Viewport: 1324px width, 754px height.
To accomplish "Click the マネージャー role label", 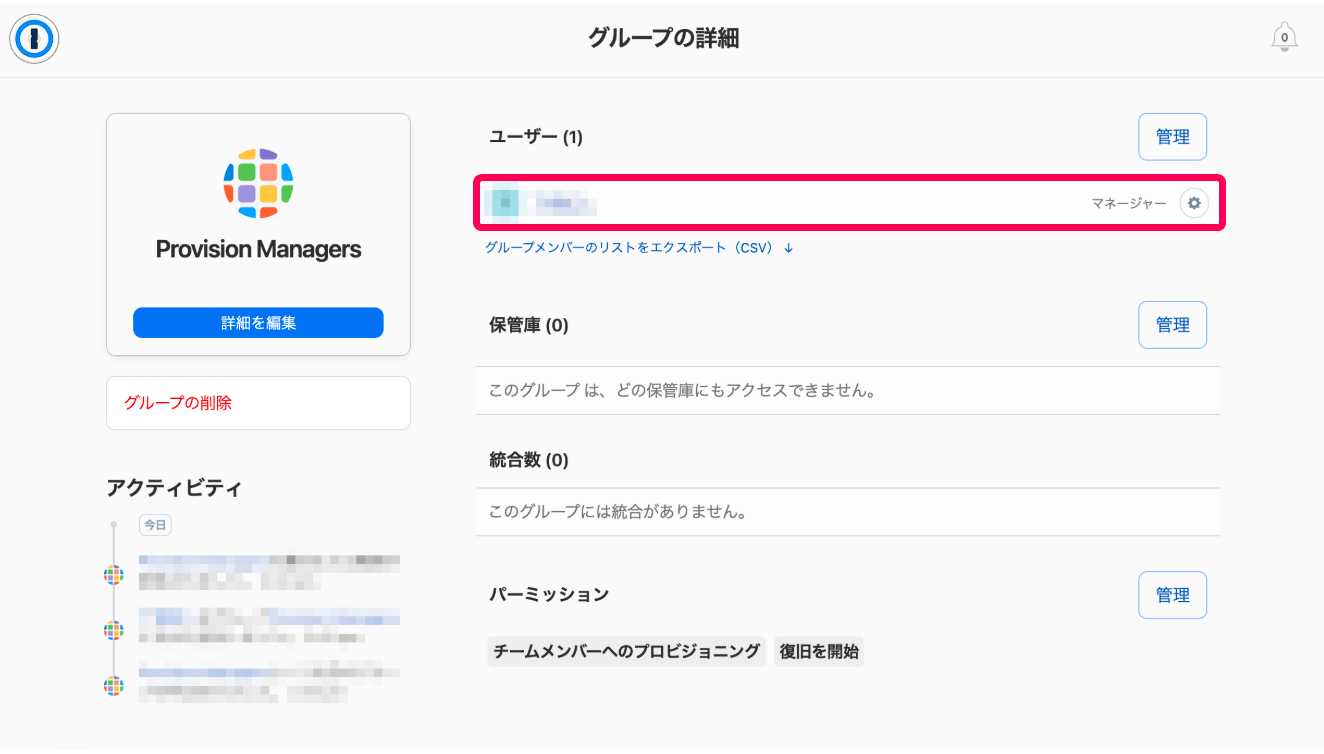I will pyautogui.click(x=1128, y=203).
